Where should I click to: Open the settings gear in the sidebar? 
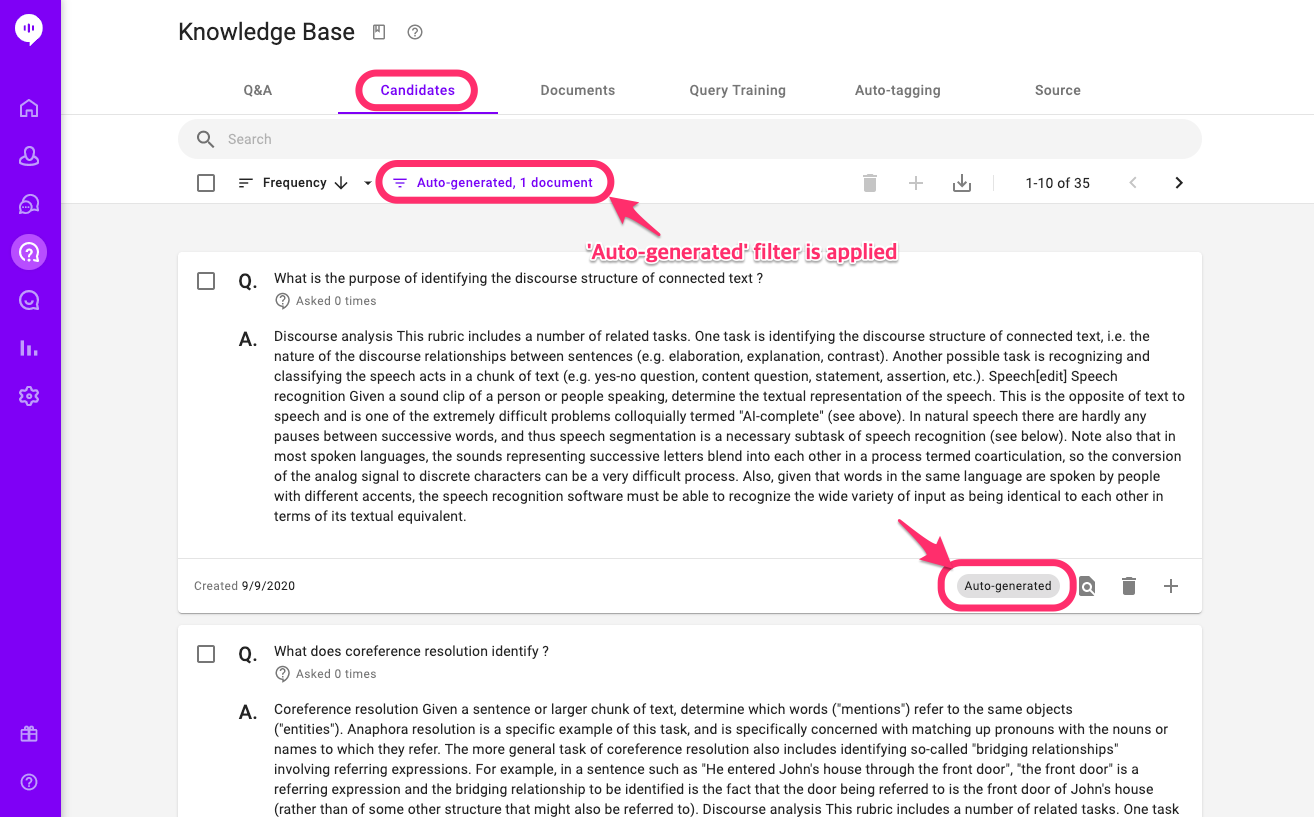point(29,396)
